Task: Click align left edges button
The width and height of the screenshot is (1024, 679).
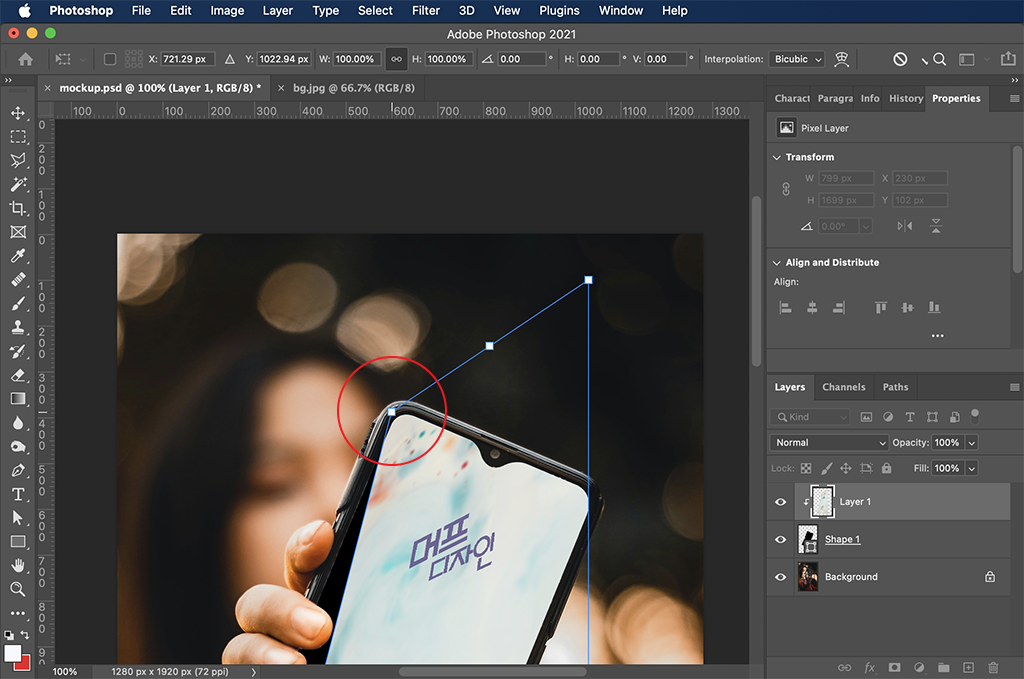Action: 786,308
